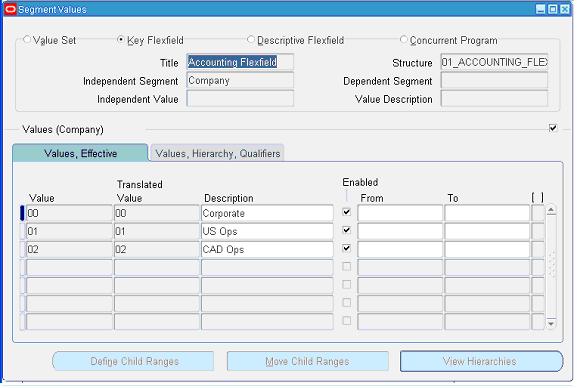Edit the US Ops description field
This screenshot has height=388, width=577.
267,231
